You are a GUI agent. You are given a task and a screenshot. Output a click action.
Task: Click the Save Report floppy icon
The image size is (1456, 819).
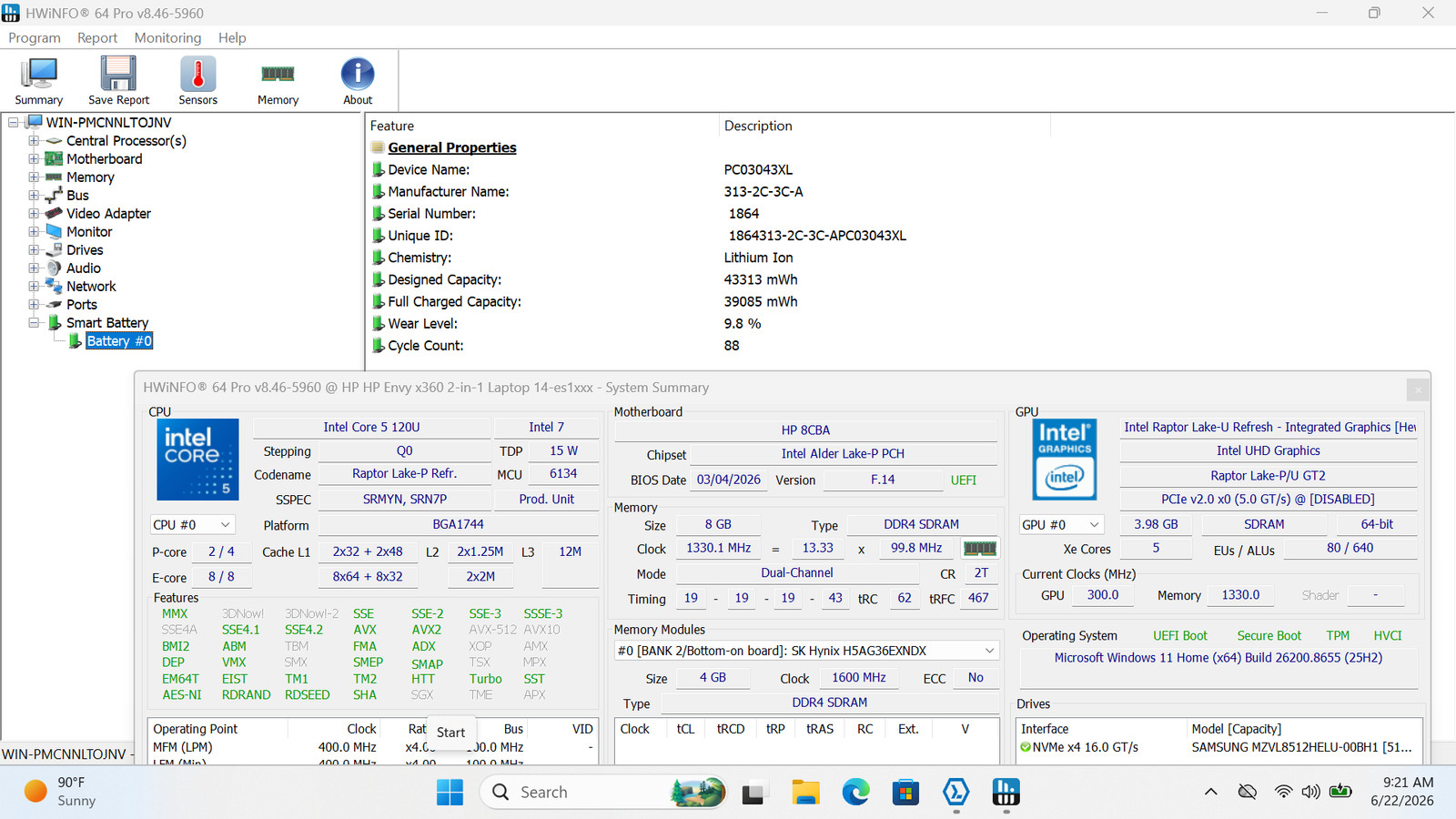(x=118, y=81)
